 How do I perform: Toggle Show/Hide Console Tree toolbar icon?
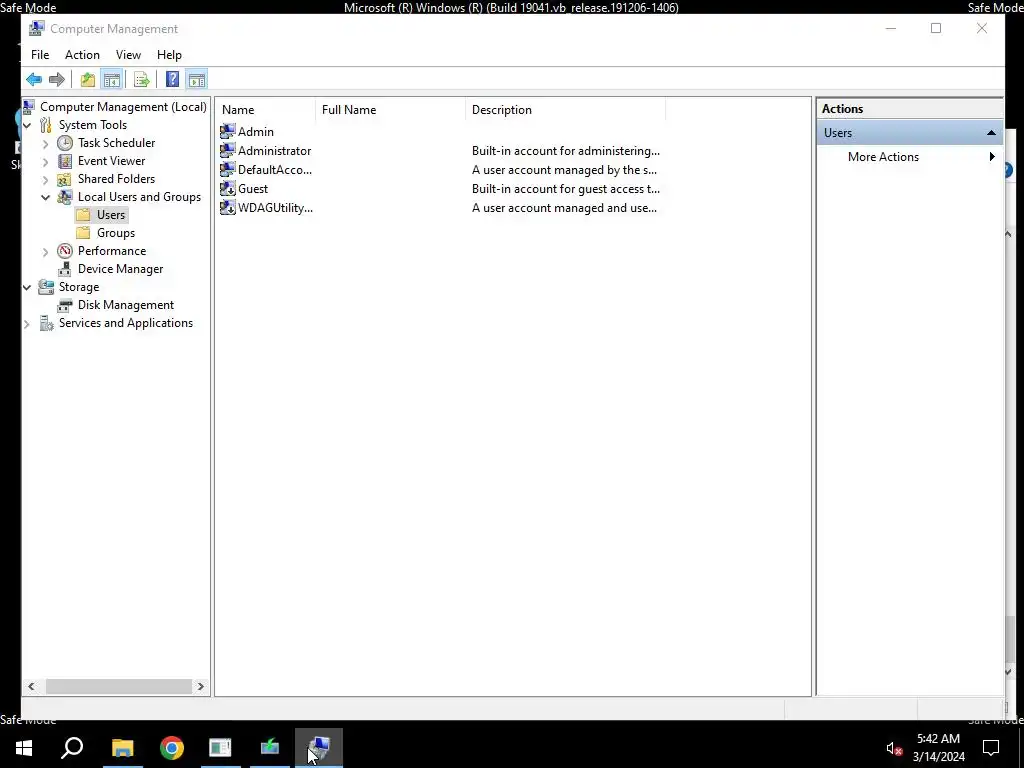pos(112,80)
